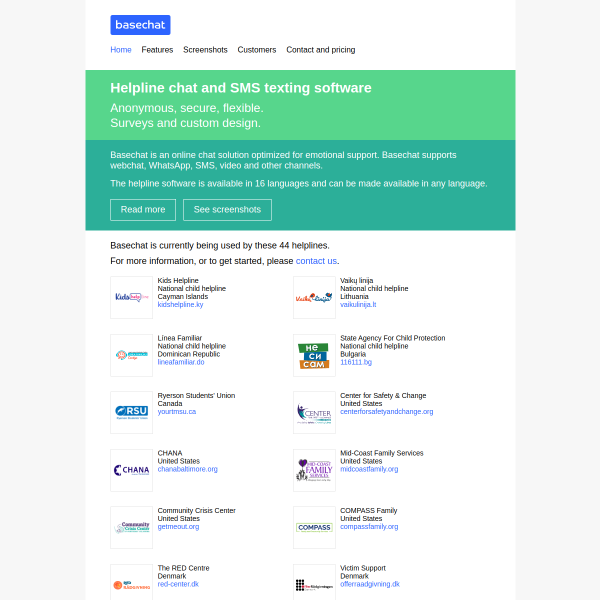The image size is (600, 600).
Task: Open the compassfamily.org link
Action: (x=369, y=527)
